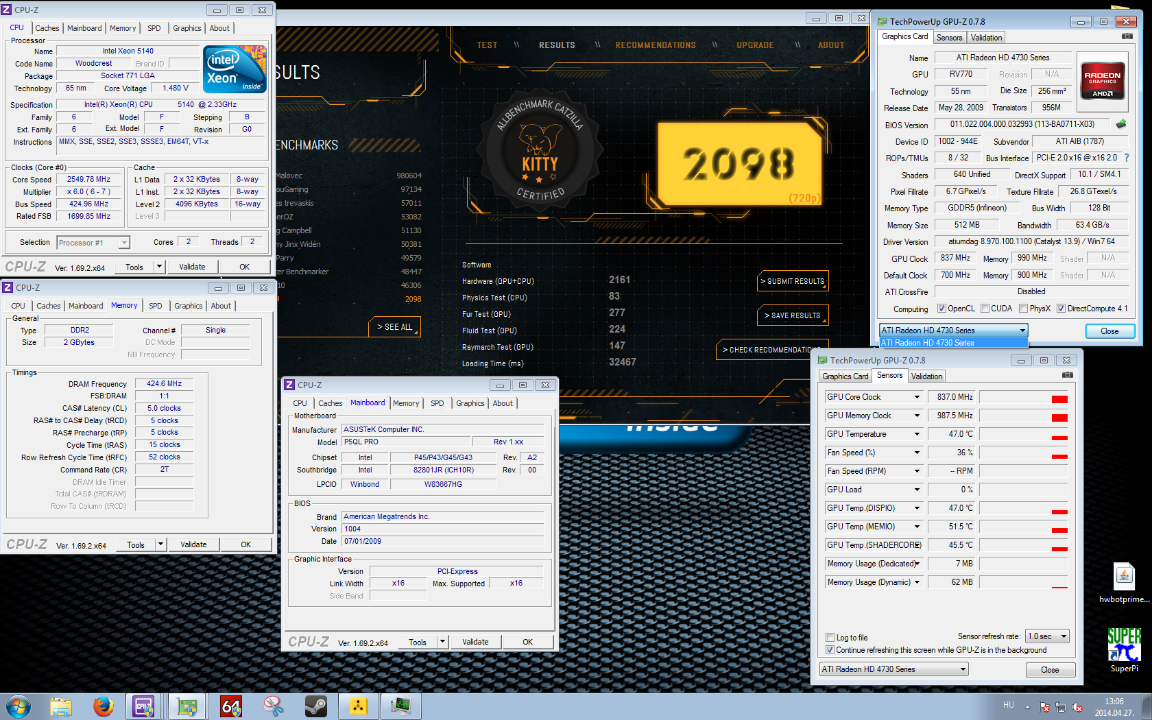Open the AIDA64 taskbar icon
This screenshot has height=720, width=1152.
tap(231, 707)
